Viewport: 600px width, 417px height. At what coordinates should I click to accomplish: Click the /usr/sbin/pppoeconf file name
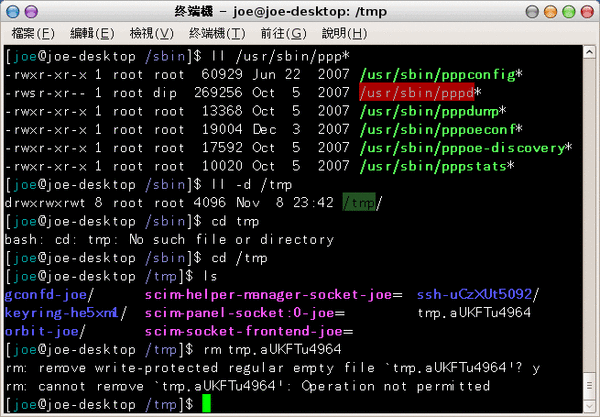tap(437, 129)
